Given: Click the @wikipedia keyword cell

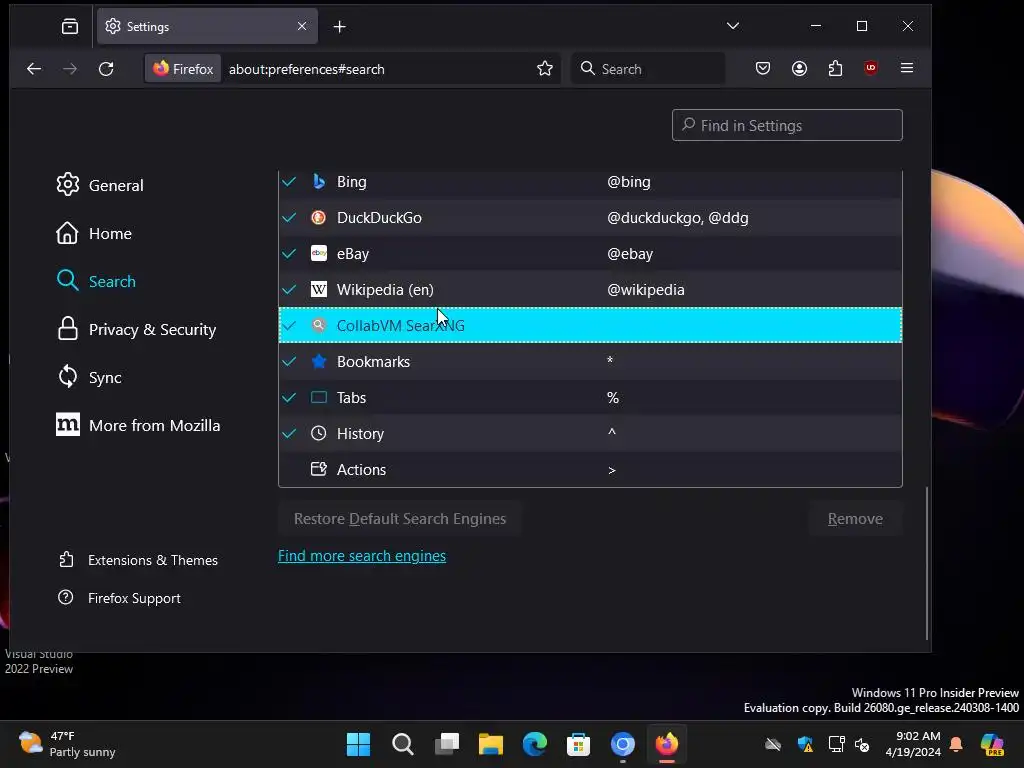Looking at the screenshot, I should pos(646,289).
